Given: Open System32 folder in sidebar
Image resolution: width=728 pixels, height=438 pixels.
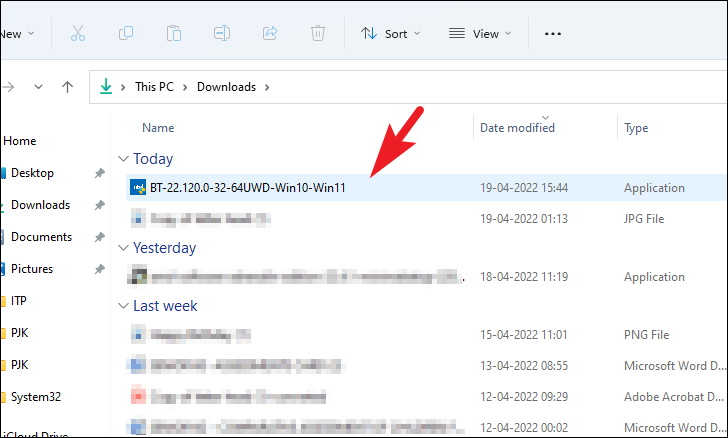Looking at the screenshot, I should (36, 397).
